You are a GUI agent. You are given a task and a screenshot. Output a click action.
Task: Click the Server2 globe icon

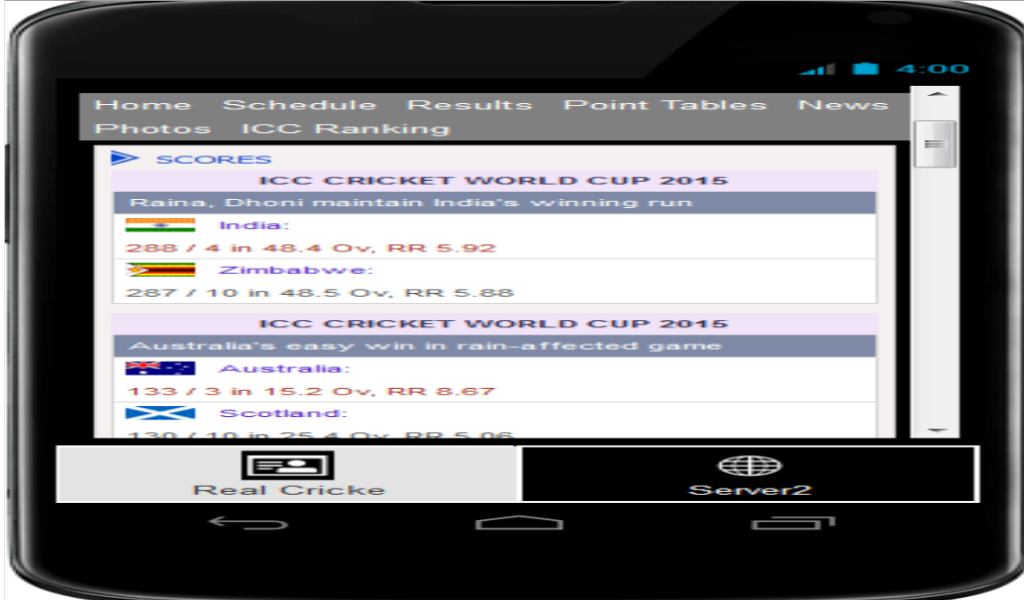[749, 466]
